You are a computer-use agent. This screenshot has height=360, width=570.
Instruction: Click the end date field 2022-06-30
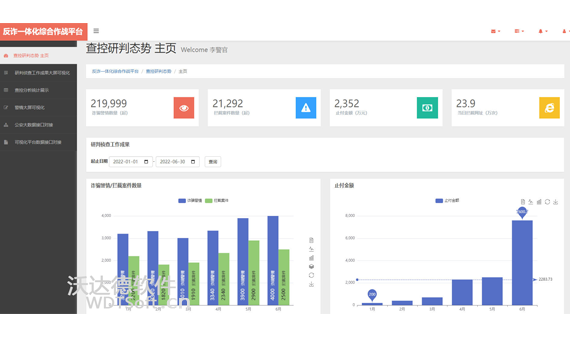177,161
